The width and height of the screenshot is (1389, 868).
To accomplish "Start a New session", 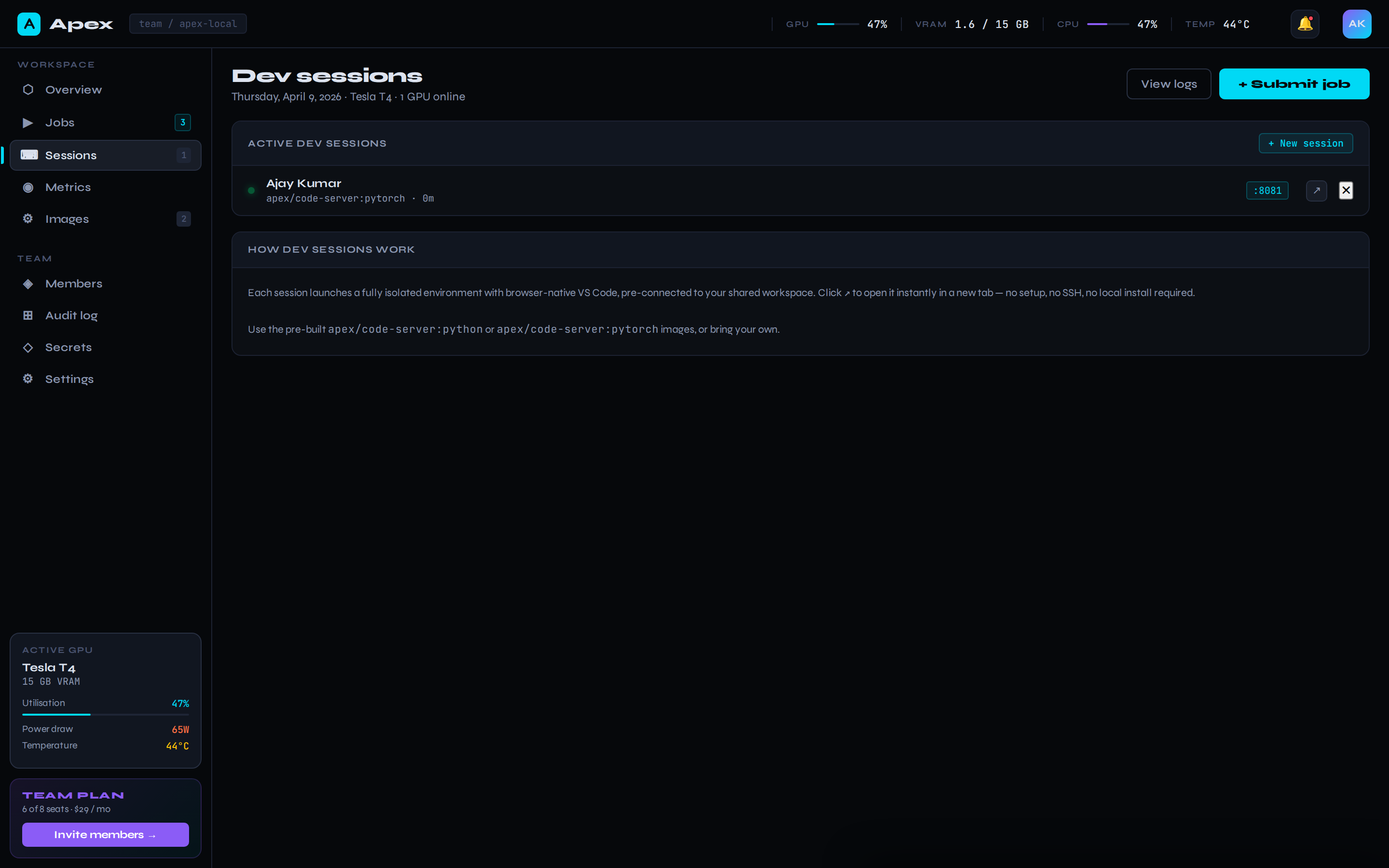I will tap(1305, 143).
